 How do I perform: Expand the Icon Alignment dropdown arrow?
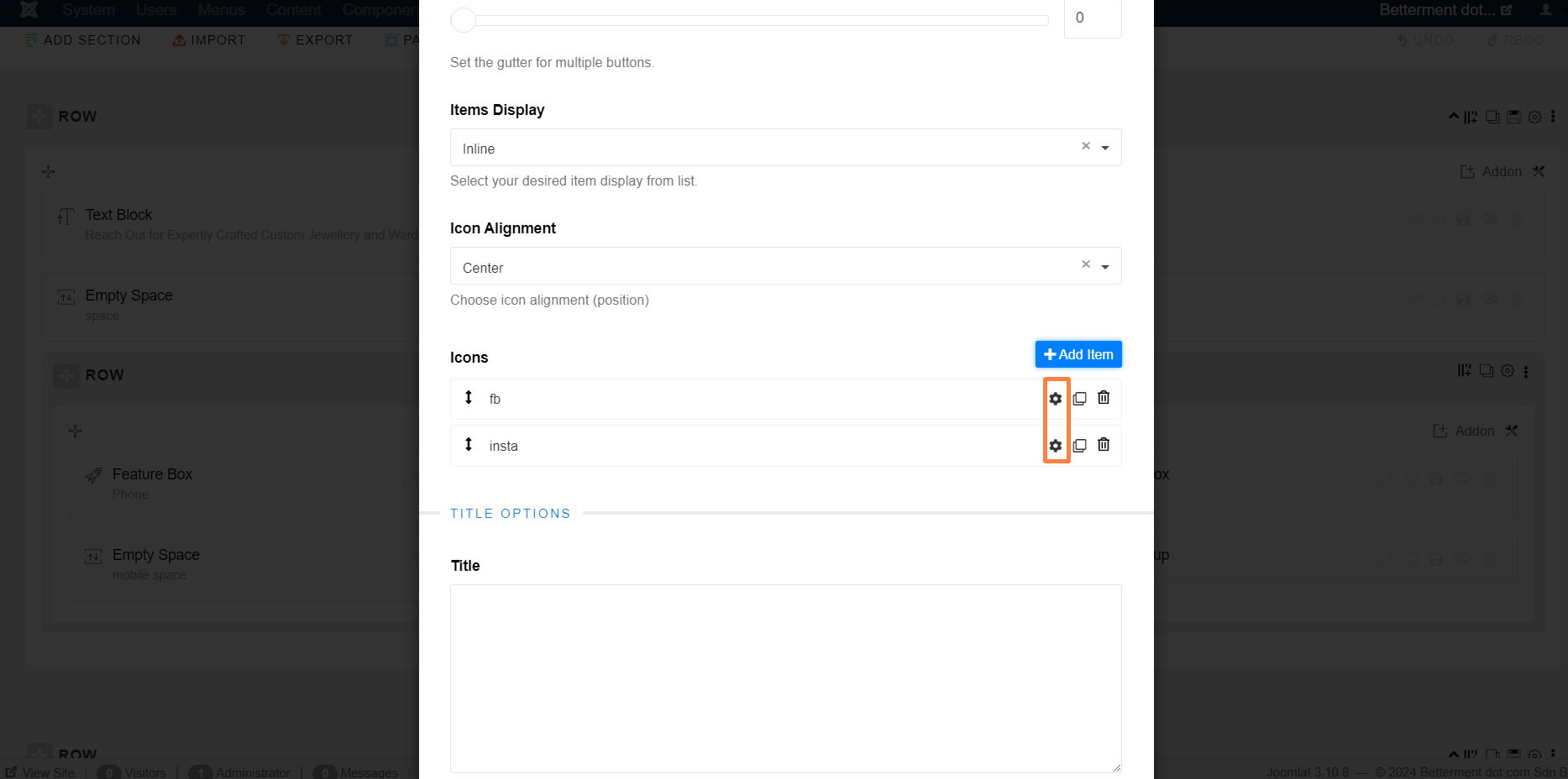click(x=1105, y=267)
